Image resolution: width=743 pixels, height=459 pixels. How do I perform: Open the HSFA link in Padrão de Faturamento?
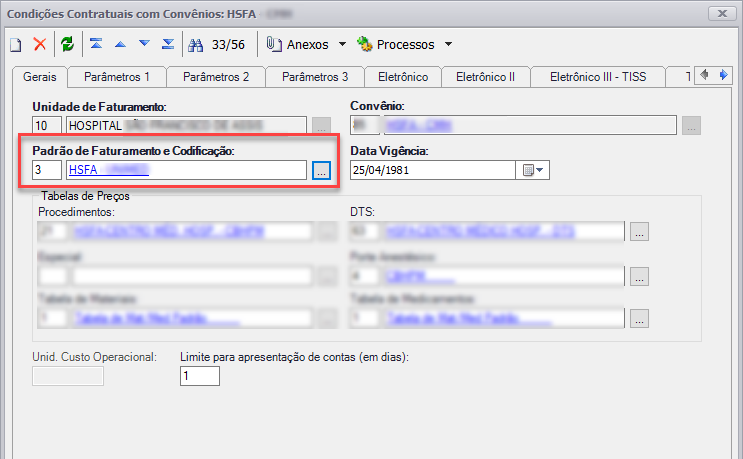tap(109, 170)
